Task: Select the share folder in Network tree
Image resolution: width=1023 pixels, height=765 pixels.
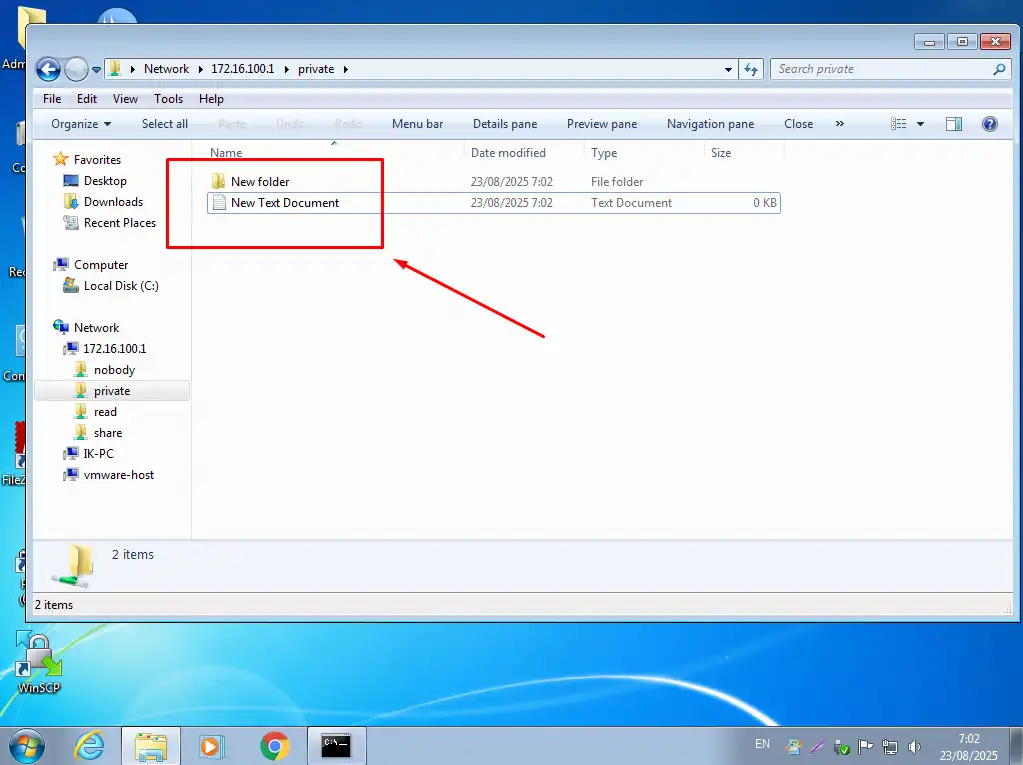Action: [107, 433]
